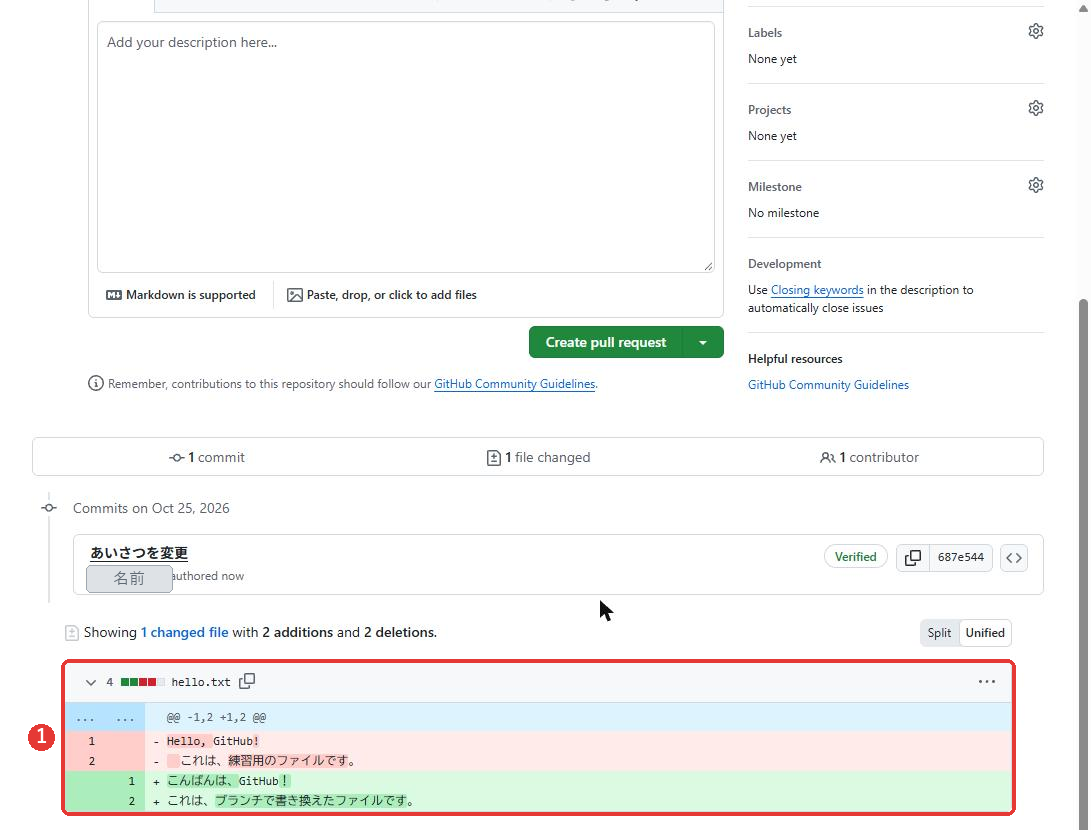
Task: Open the hello.txt diff options menu
Action: [987, 681]
